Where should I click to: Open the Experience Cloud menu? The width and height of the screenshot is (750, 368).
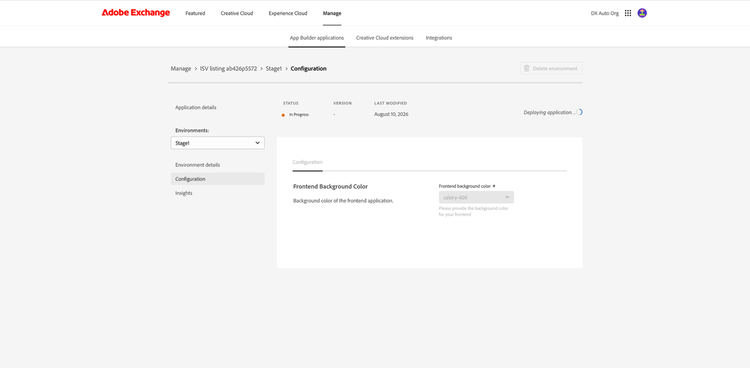click(288, 13)
